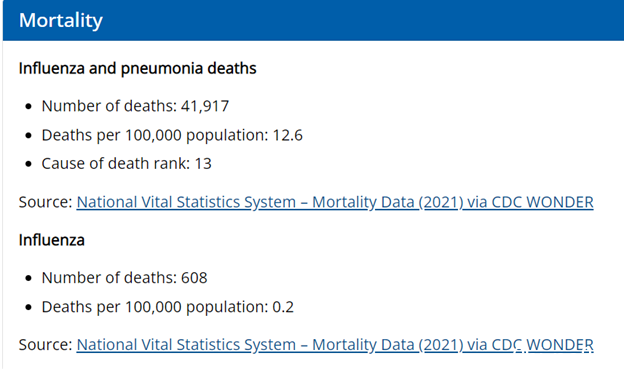Click the 'Number of deaths: 608' list item

[124, 278]
